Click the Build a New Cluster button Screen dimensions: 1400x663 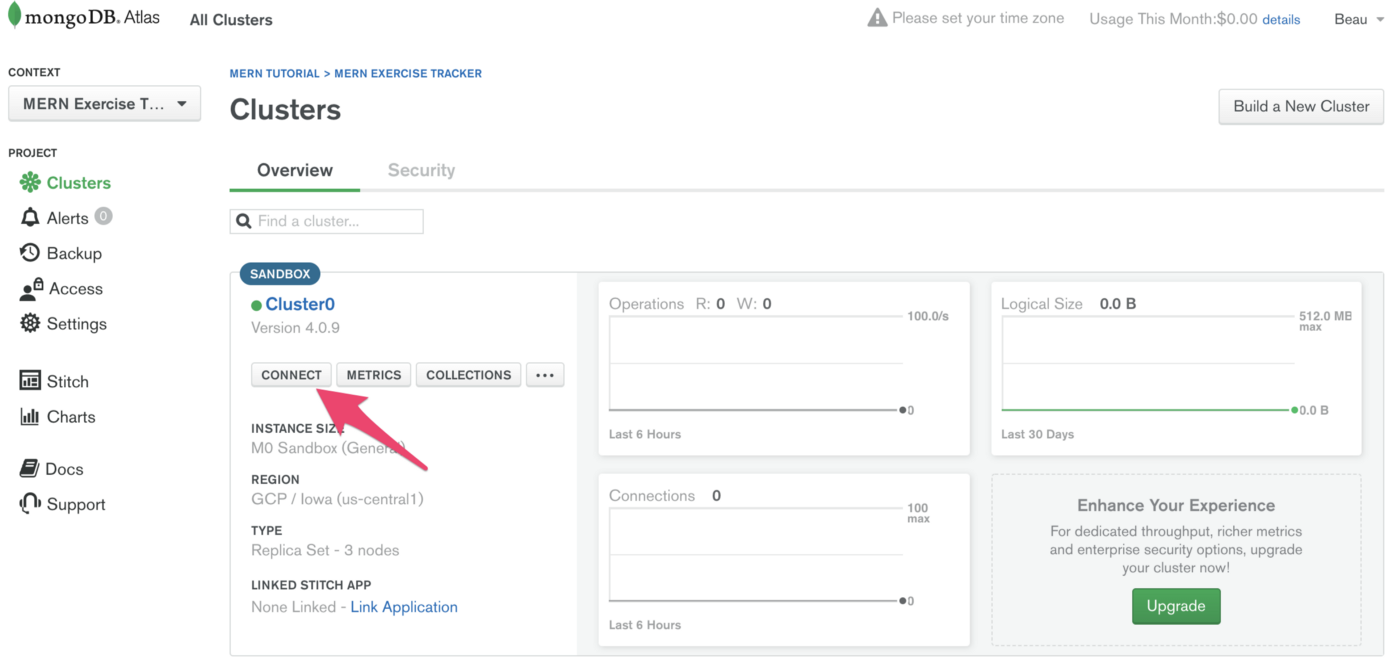pyautogui.click(x=1301, y=106)
